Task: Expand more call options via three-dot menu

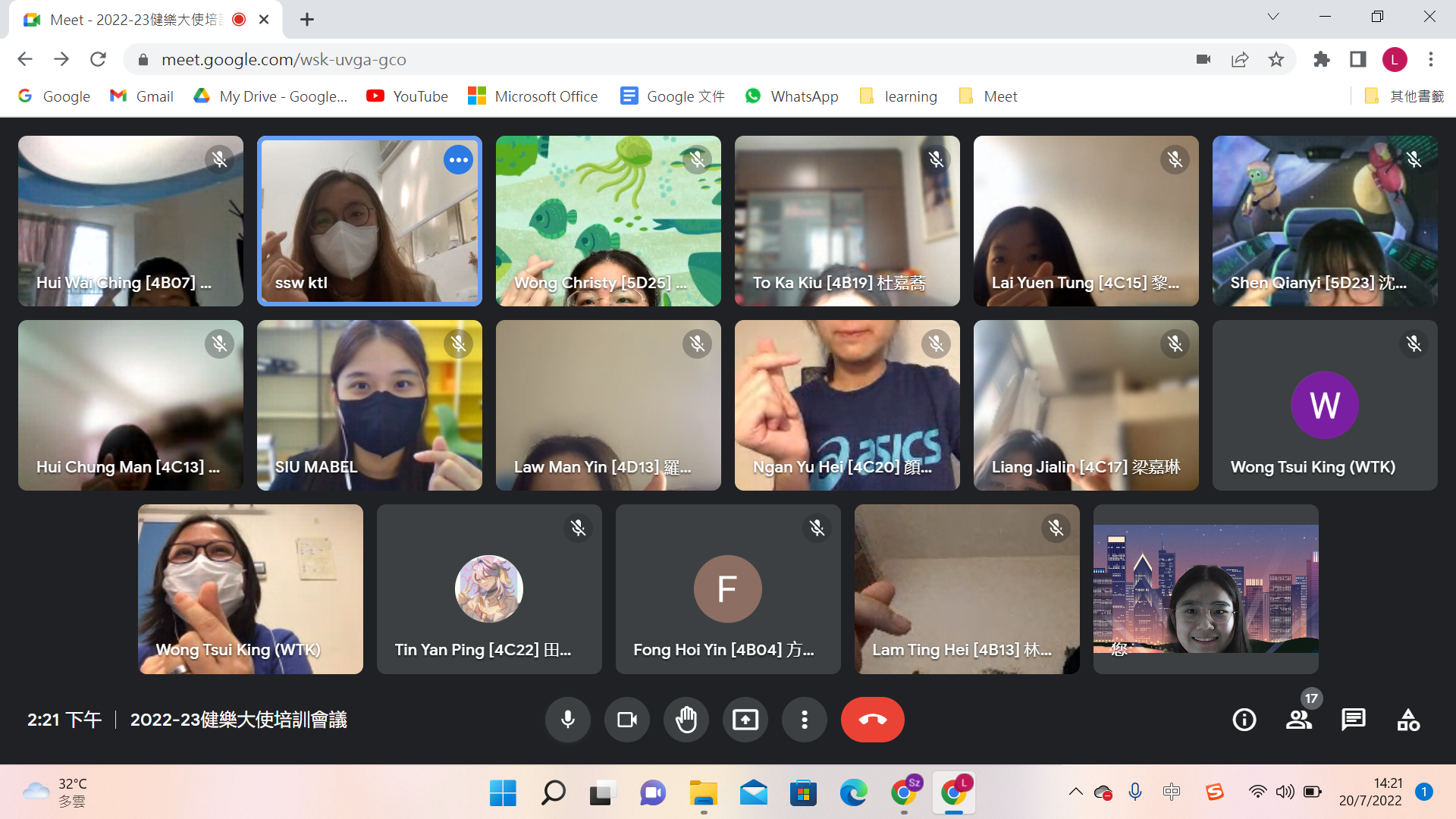Action: click(x=804, y=720)
